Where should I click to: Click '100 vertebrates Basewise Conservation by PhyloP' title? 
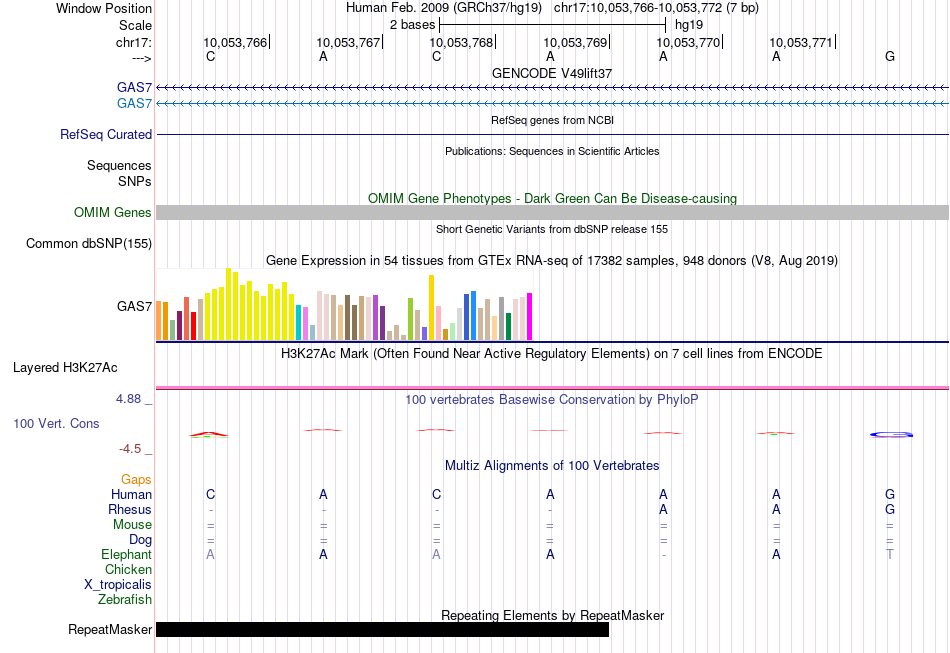coord(552,399)
